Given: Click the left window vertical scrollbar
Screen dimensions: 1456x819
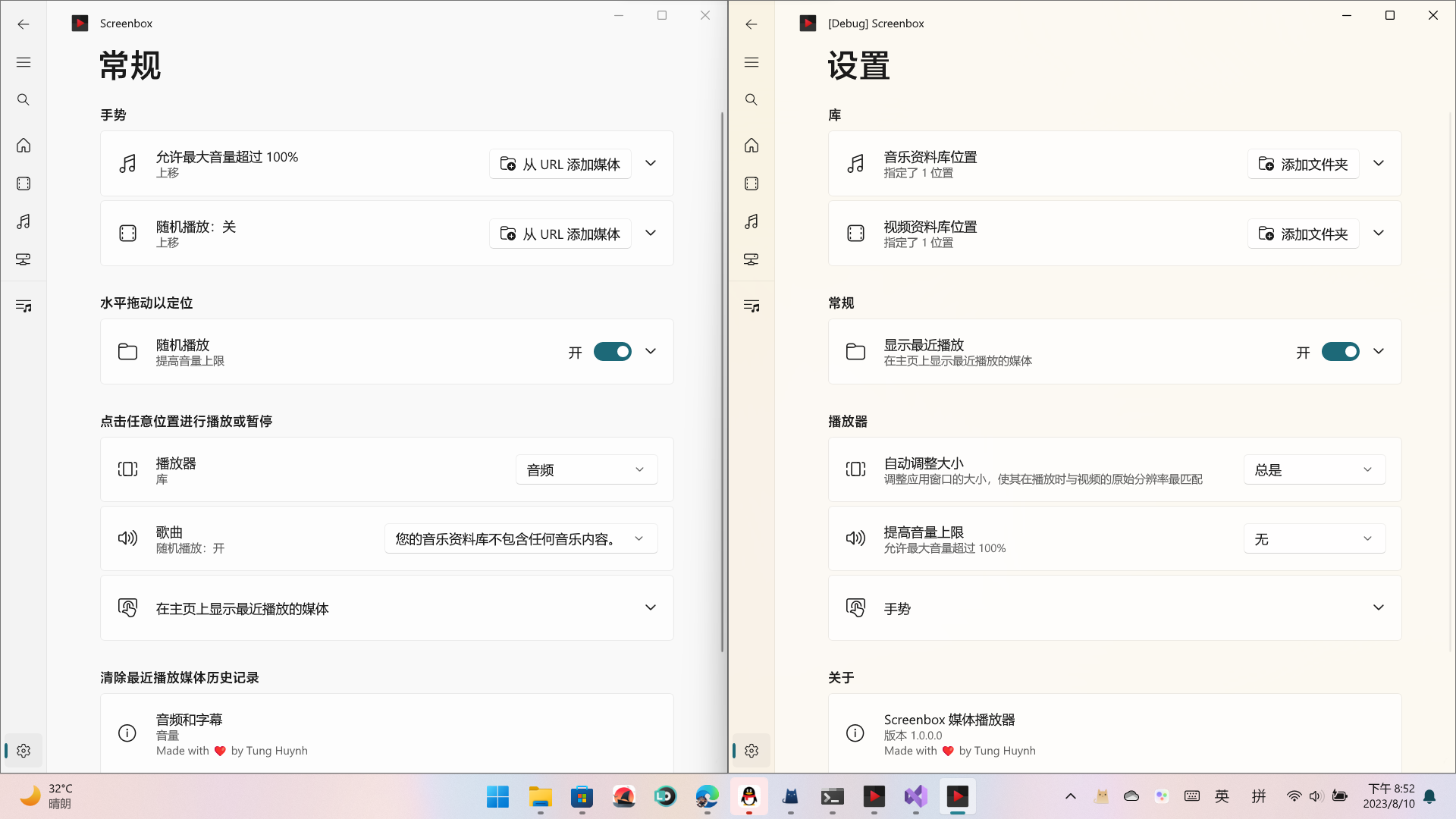Looking at the screenshot, I should (x=722, y=382).
